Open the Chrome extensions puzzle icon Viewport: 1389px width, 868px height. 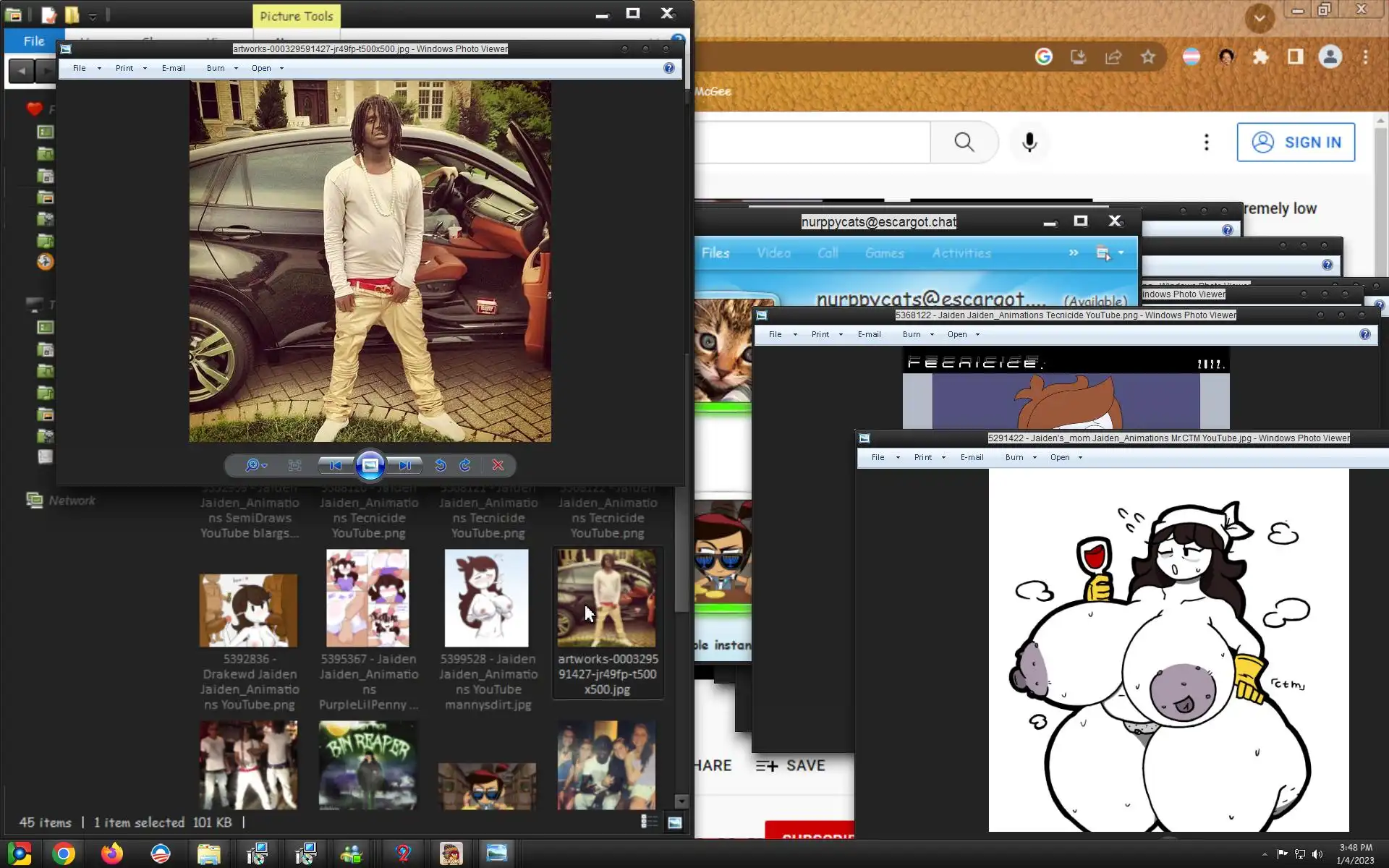1261,57
